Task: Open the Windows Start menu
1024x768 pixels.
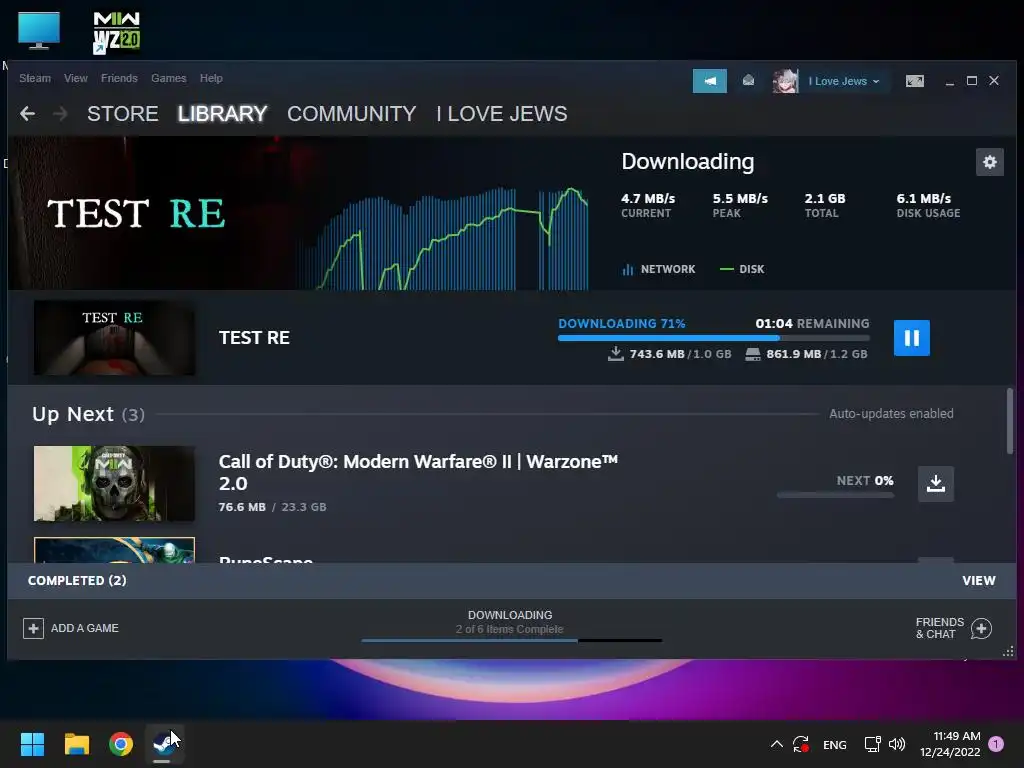Action: (32, 744)
